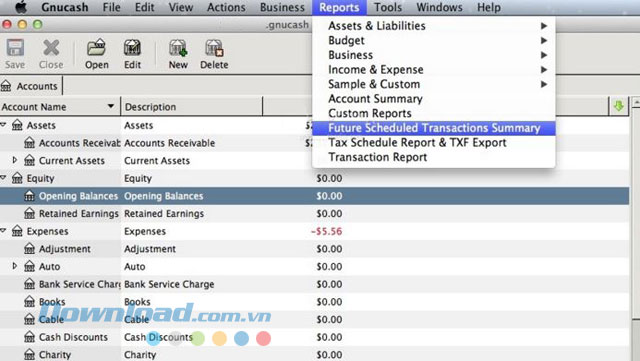Select the Retained Earnings account row
The width and height of the screenshot is (640, 361).
click(x=314, y=214)
